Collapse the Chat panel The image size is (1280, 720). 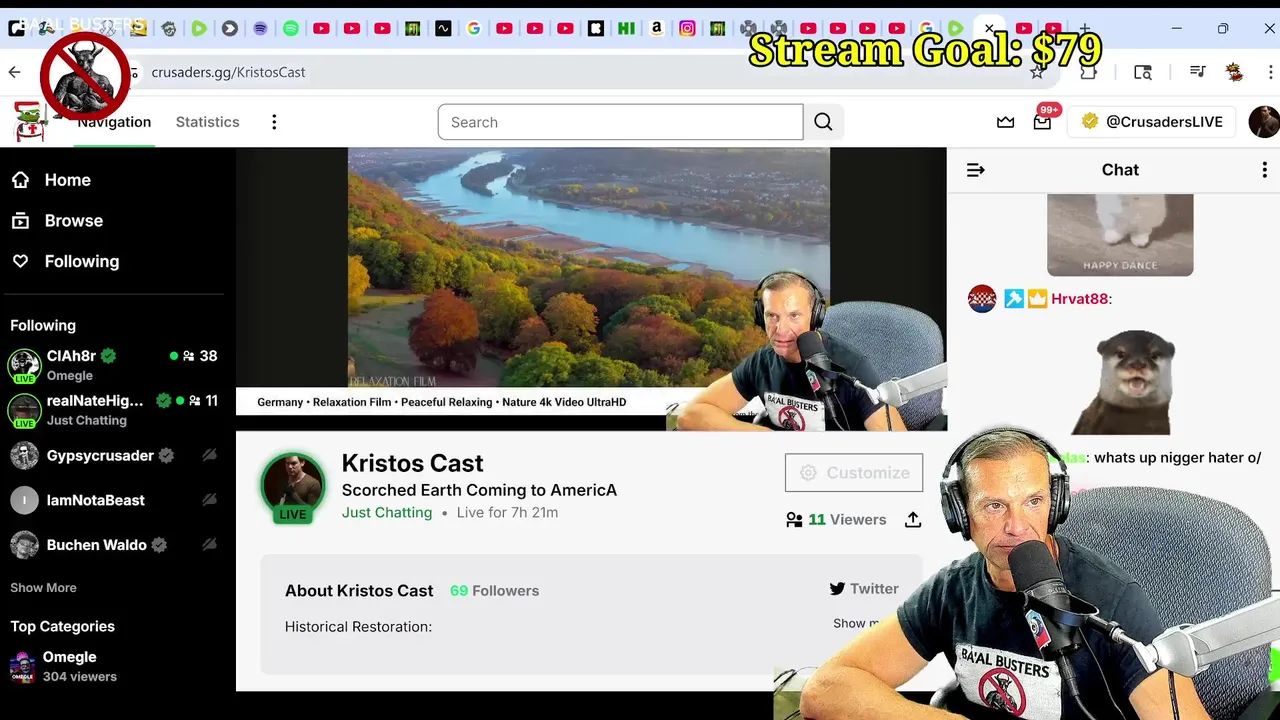976,170
